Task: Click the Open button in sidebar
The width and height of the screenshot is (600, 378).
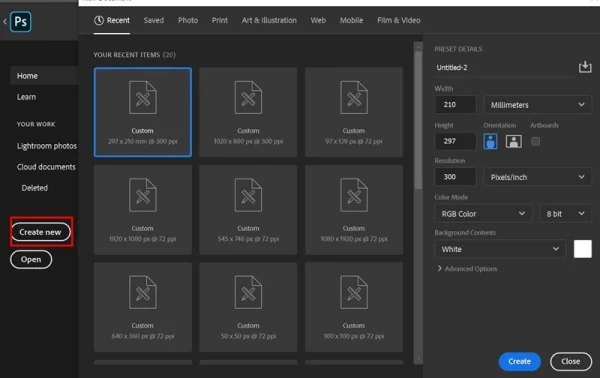Action: click(31, 259)
